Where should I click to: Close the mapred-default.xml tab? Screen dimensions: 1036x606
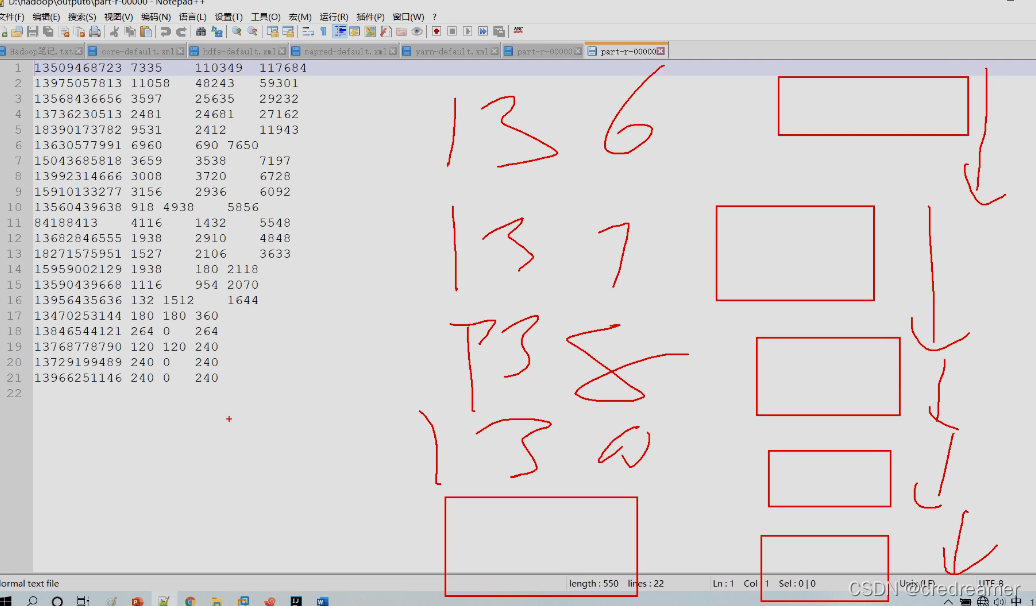coord(393,51)
